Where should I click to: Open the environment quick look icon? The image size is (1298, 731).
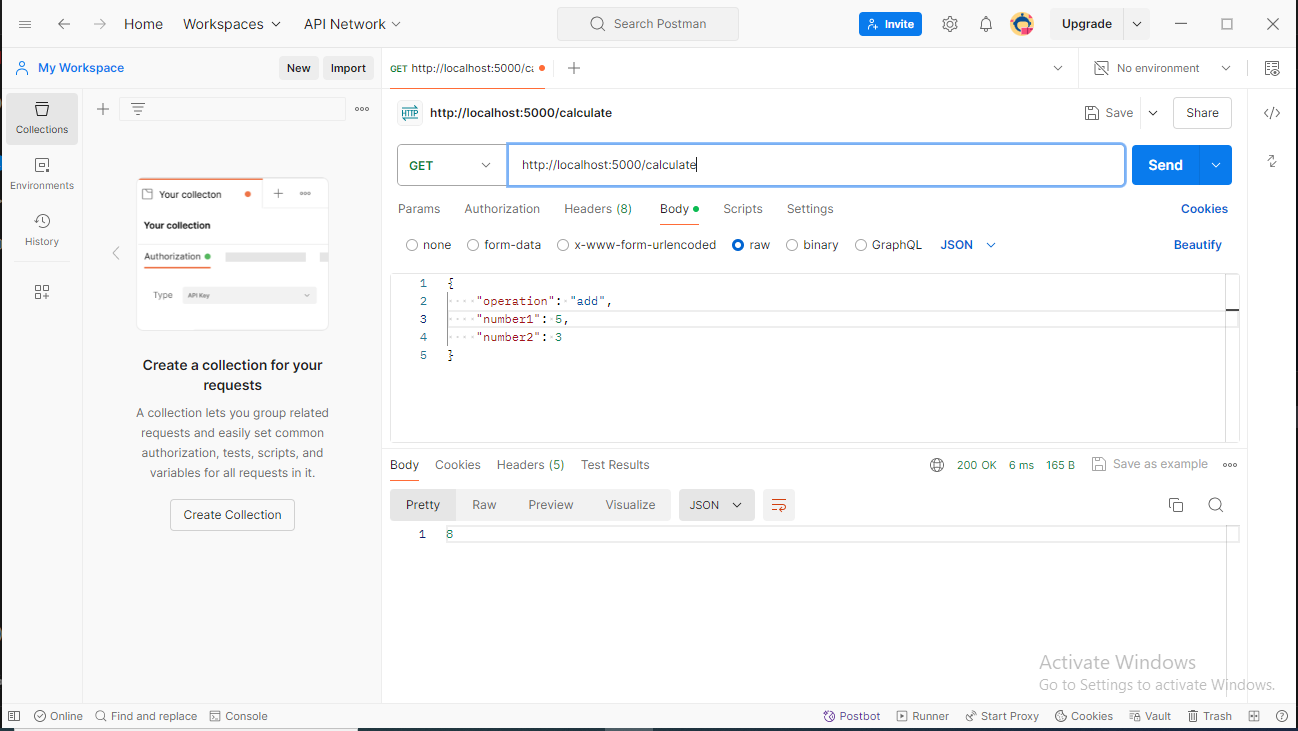(1272, 68)
